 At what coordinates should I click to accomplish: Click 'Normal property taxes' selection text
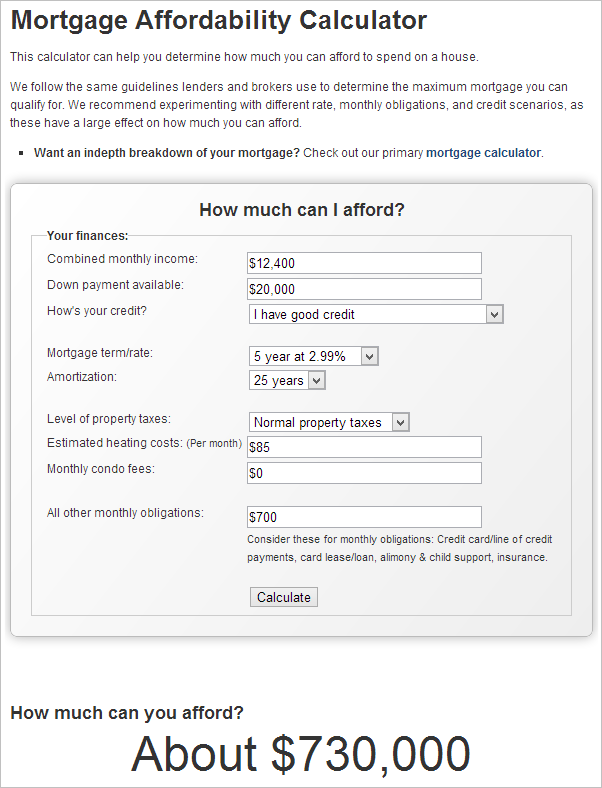tap(318, 422)
